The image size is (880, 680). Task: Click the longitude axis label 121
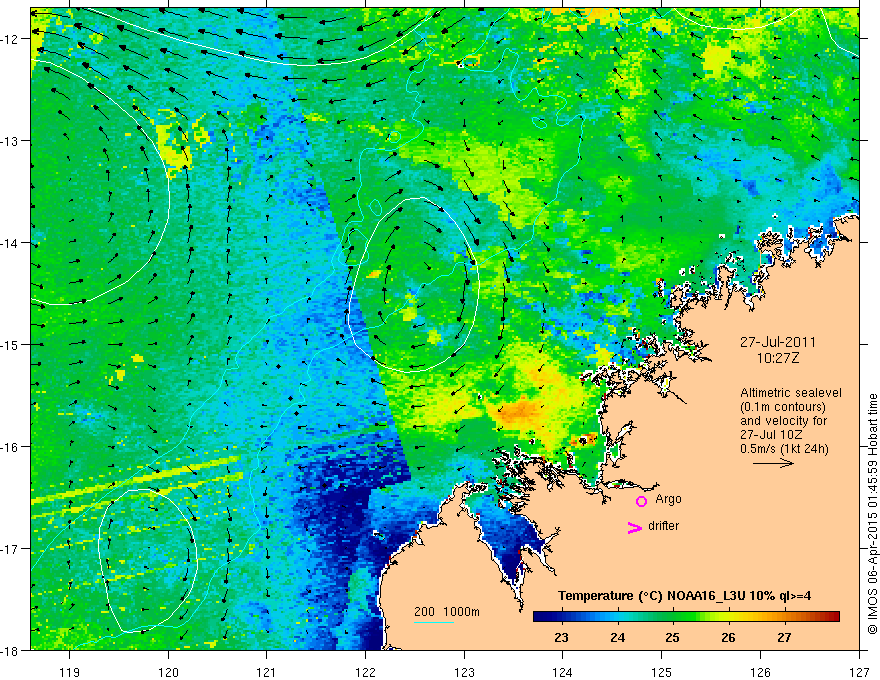tap(267, 672)
